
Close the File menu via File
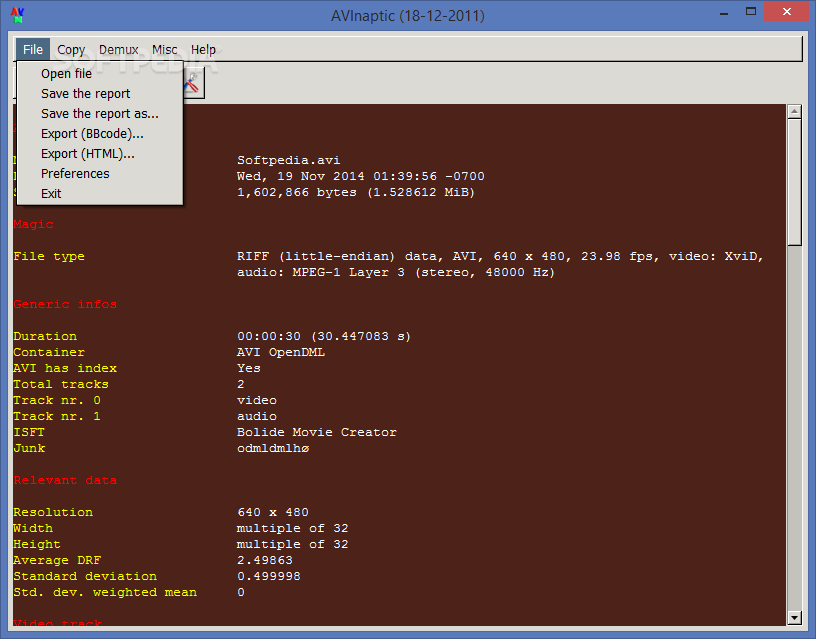click(33, 50)
